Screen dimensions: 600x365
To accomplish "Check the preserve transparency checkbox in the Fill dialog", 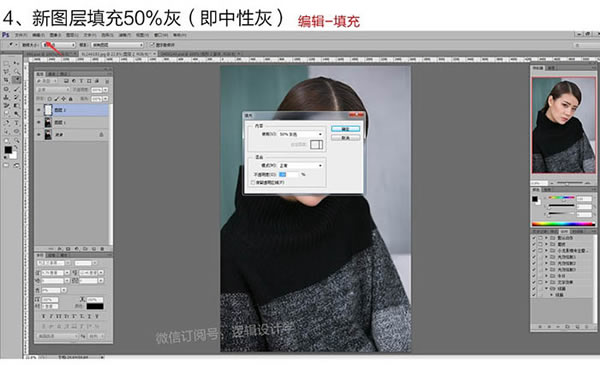I will [x=253, y=183].
